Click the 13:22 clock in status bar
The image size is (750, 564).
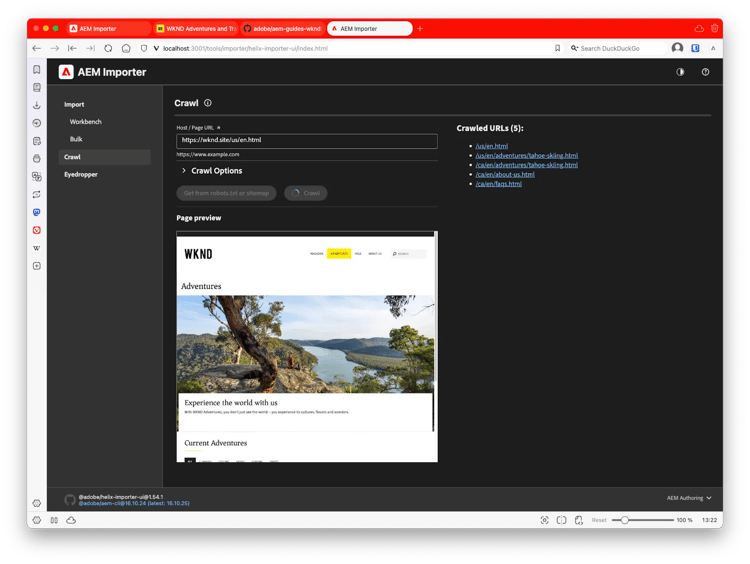click(709, 520)
